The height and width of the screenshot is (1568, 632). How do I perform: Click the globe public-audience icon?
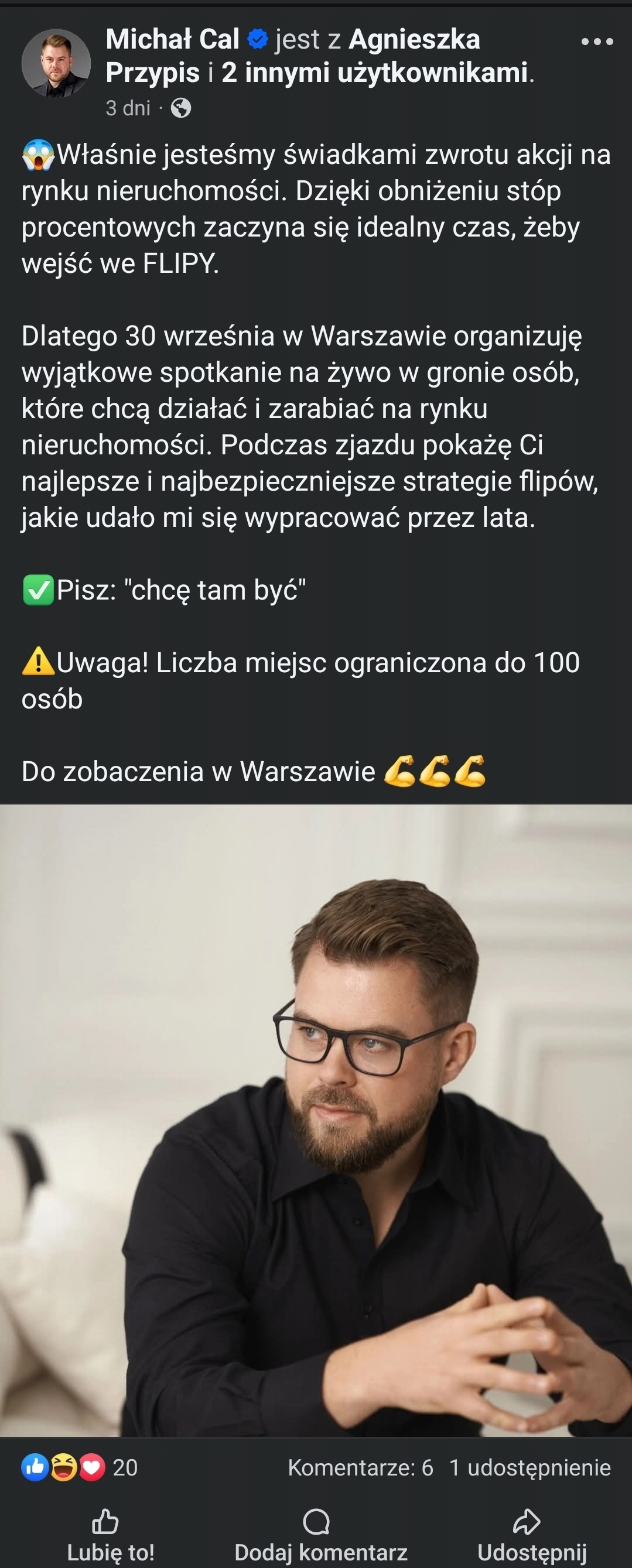point(181,108)
